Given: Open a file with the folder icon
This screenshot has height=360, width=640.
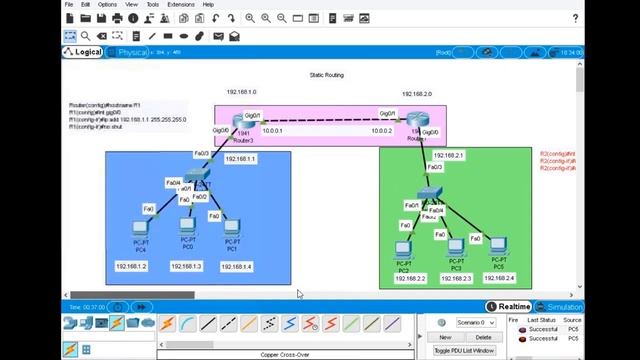Looking at the screenshot, I should (85, 18).
